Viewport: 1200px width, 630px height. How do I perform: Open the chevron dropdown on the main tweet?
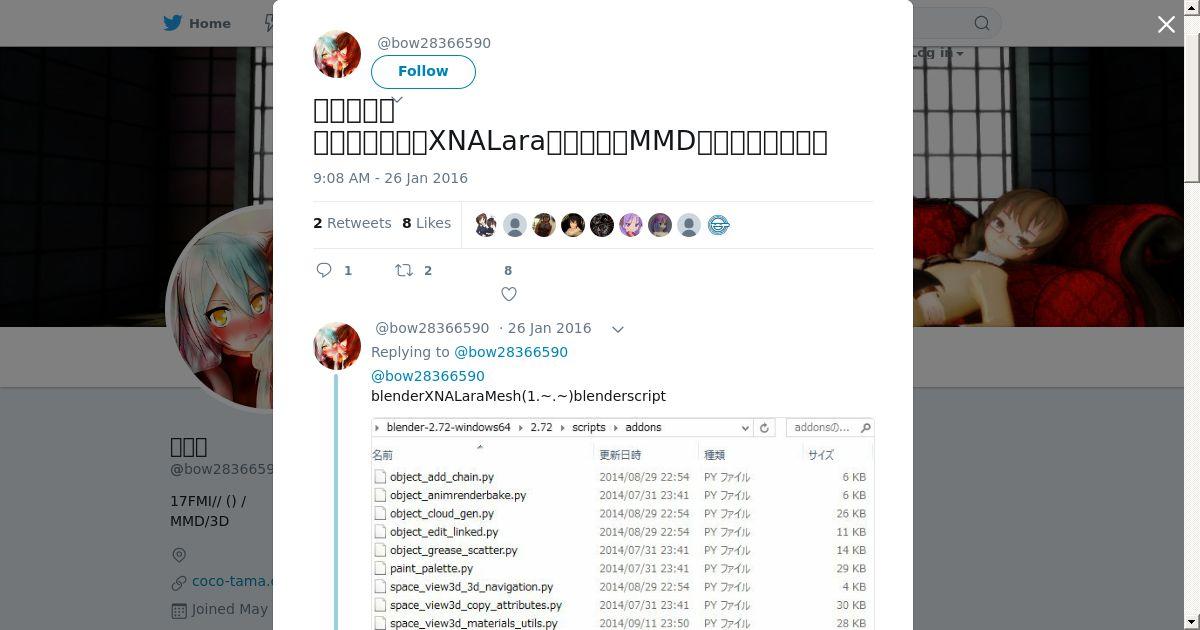coord(398,99)
